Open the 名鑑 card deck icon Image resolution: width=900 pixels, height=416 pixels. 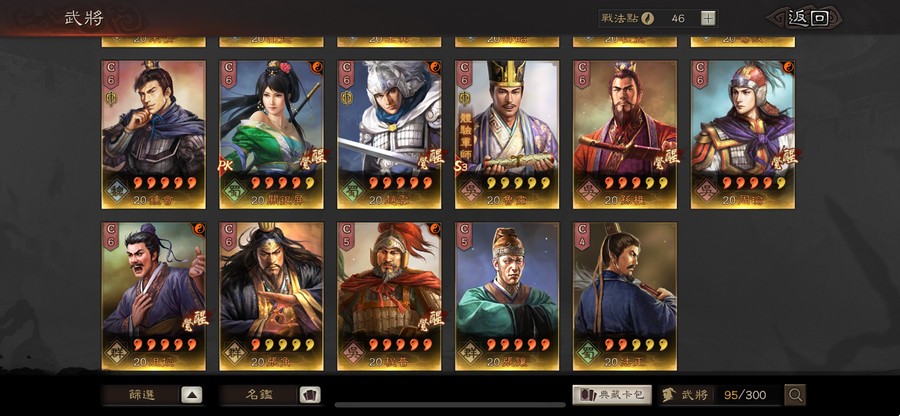(x=310, y=395)
